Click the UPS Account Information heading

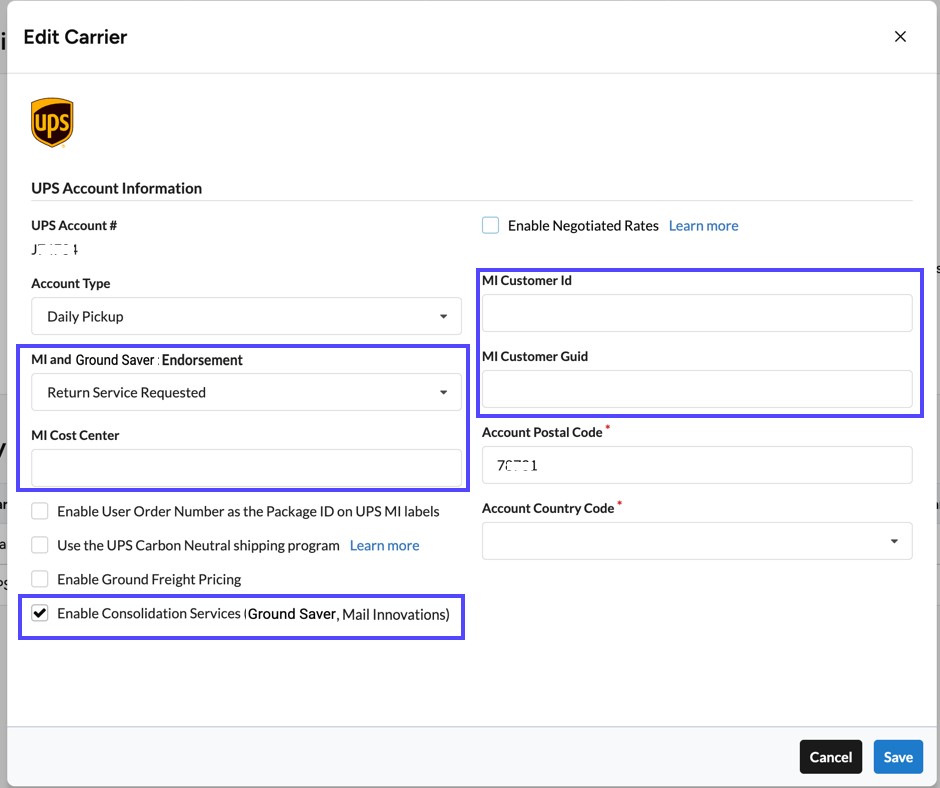(x=116, y=188)
